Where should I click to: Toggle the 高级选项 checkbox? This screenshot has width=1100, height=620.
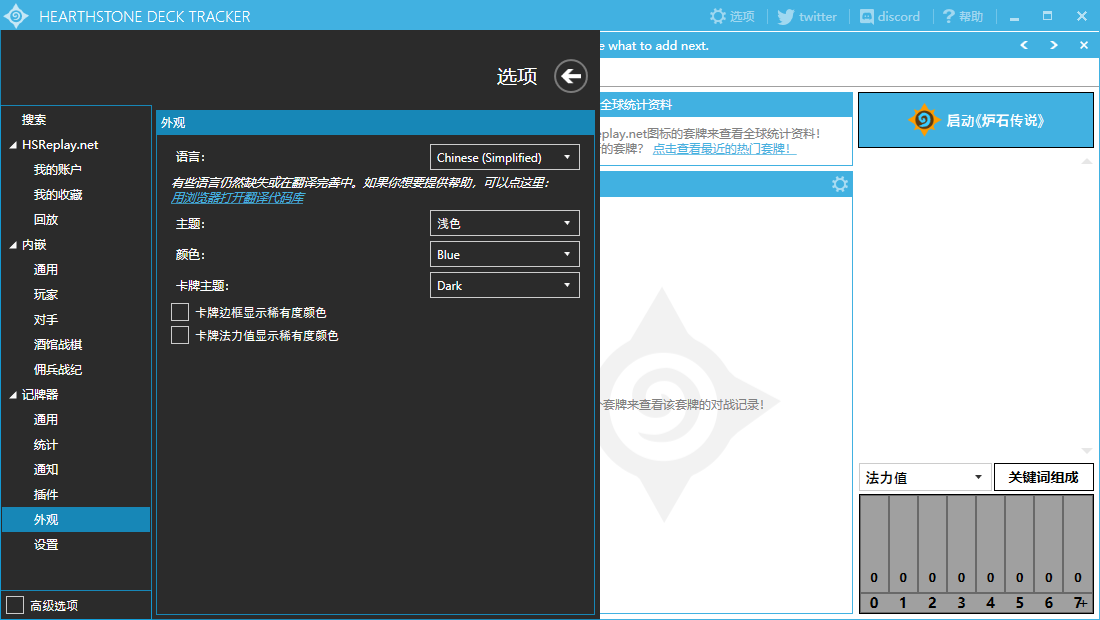point(15,605)
